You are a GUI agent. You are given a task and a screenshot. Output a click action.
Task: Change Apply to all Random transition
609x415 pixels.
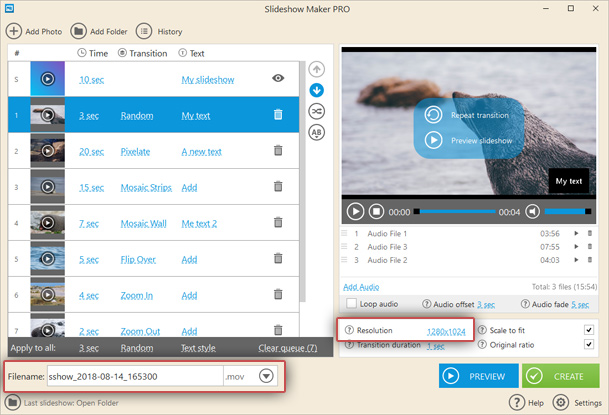137,348
